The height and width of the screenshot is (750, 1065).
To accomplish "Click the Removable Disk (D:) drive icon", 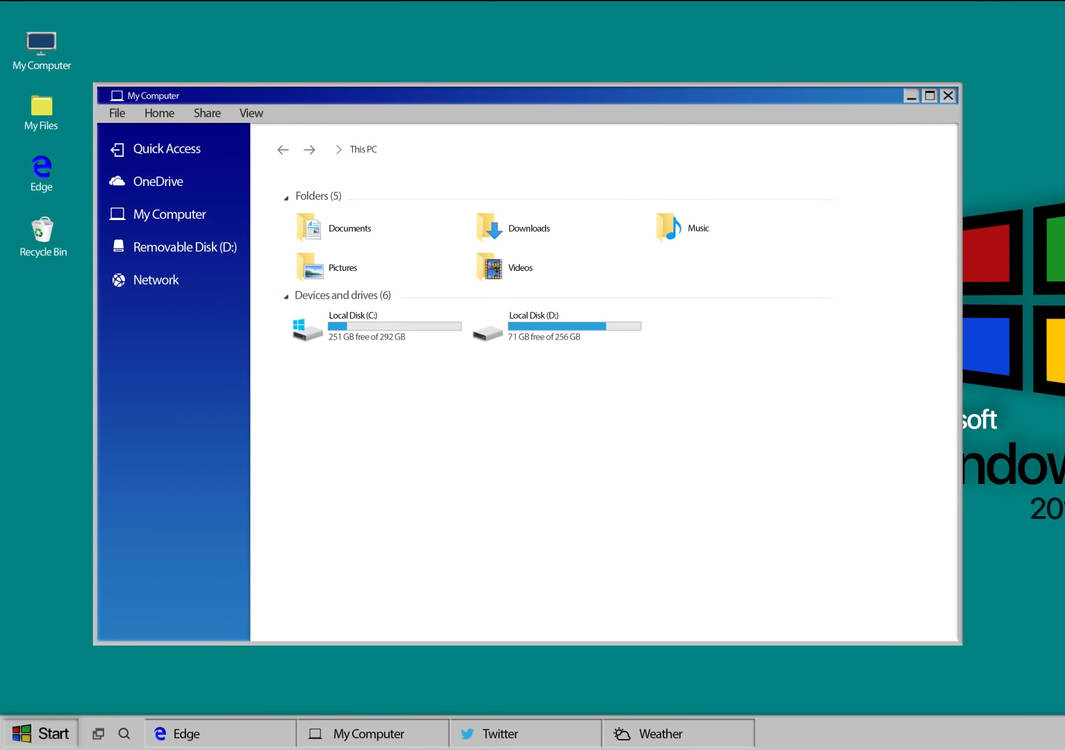I will coord(118,246).
